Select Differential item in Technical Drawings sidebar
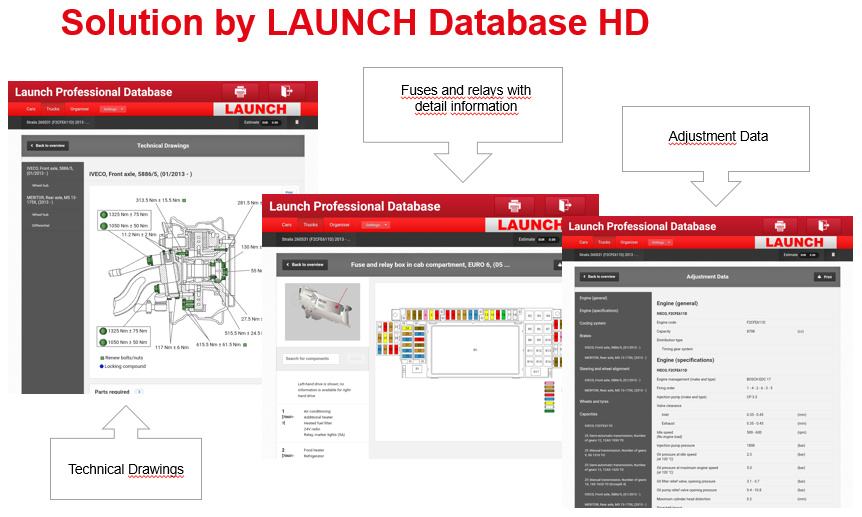 41,226
